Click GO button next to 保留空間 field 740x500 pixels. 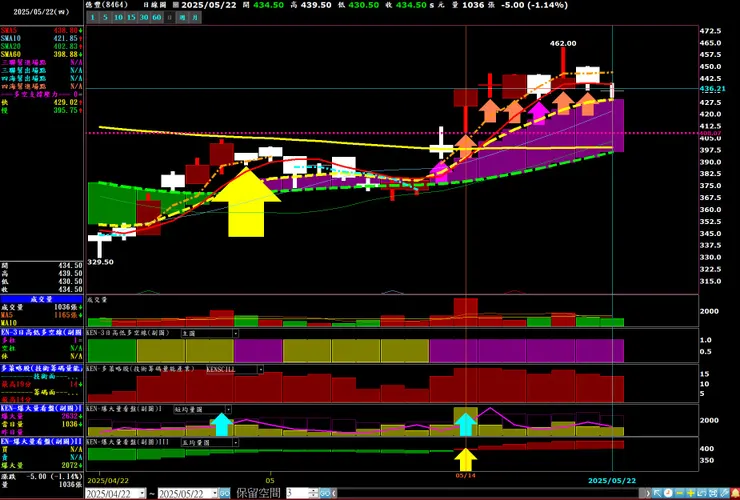[325, 493]
